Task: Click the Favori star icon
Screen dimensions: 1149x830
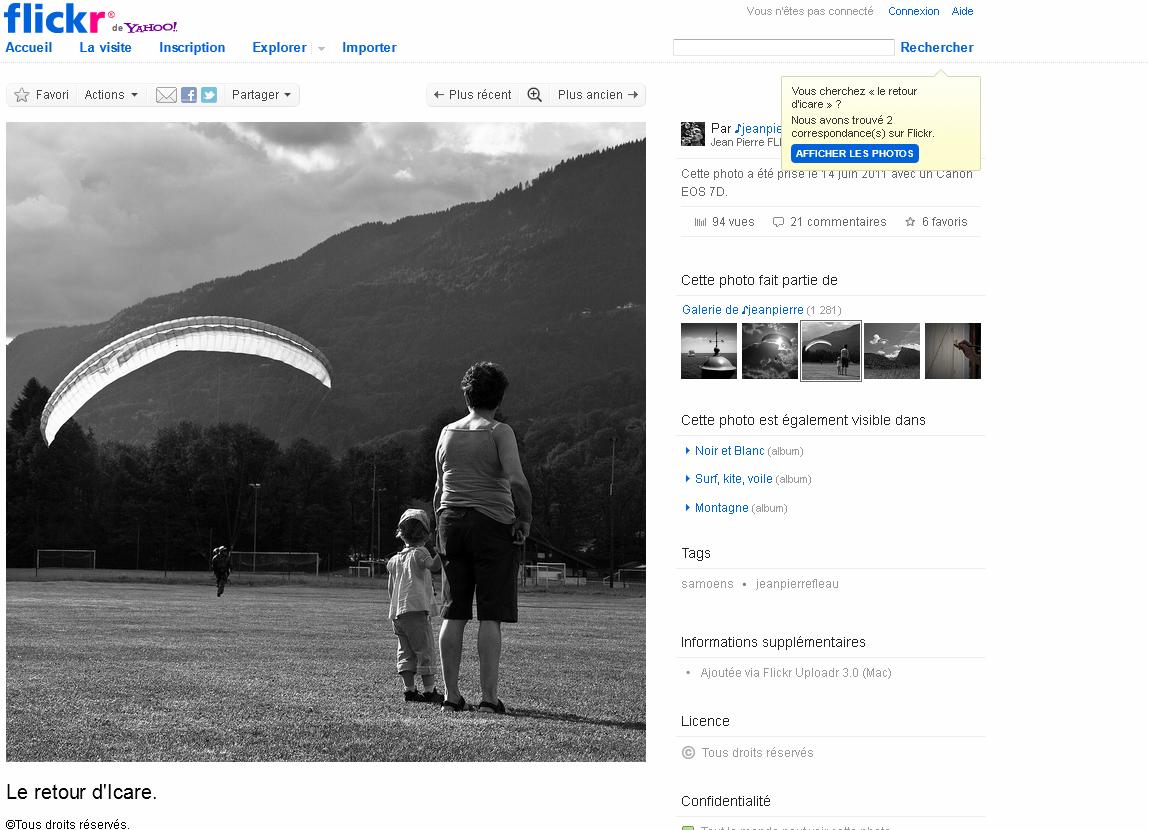Action: click(22, 95)
